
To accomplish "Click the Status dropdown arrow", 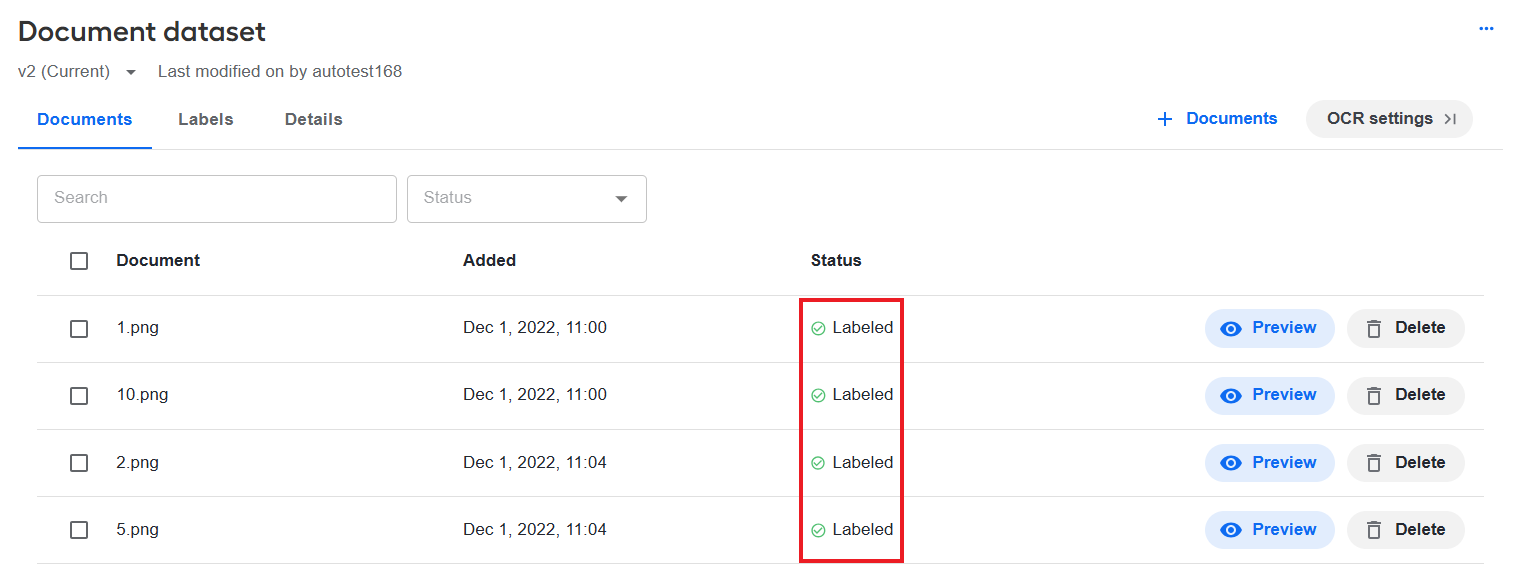I will (621, 199).
